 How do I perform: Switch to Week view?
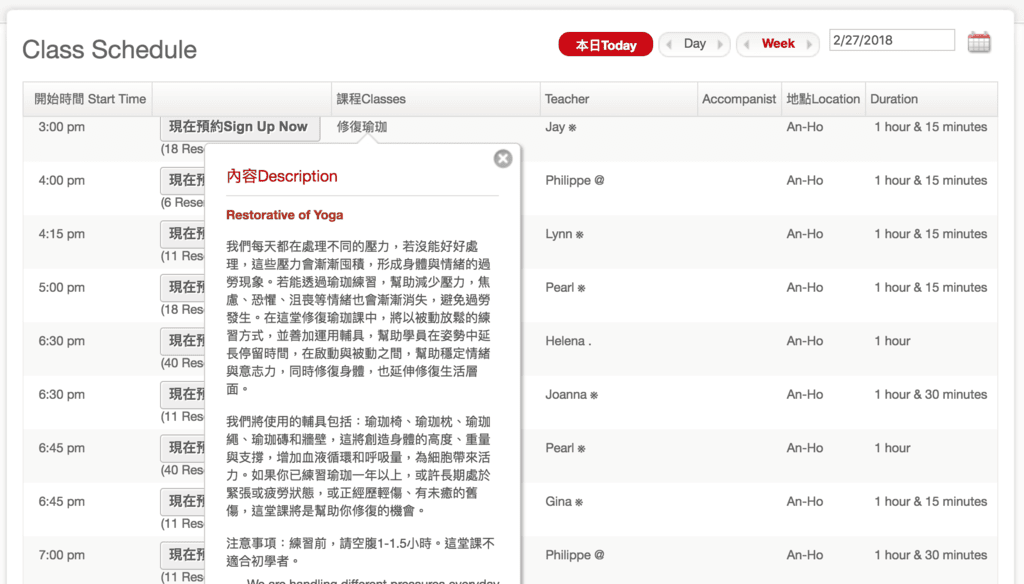click(778, 44)
